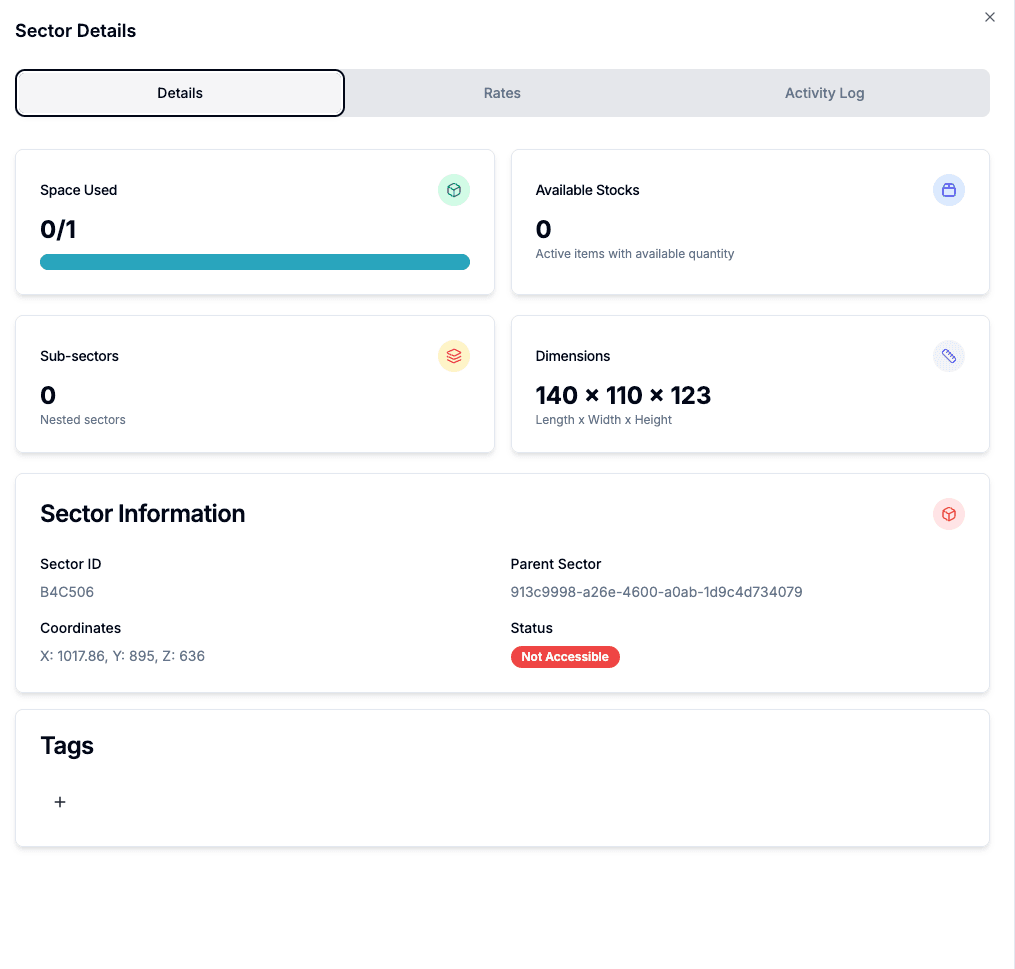The width and height of the screenshot is (1015, 969).
Task: Click the Space Used progress bar
Action: (x=254, y=262)
